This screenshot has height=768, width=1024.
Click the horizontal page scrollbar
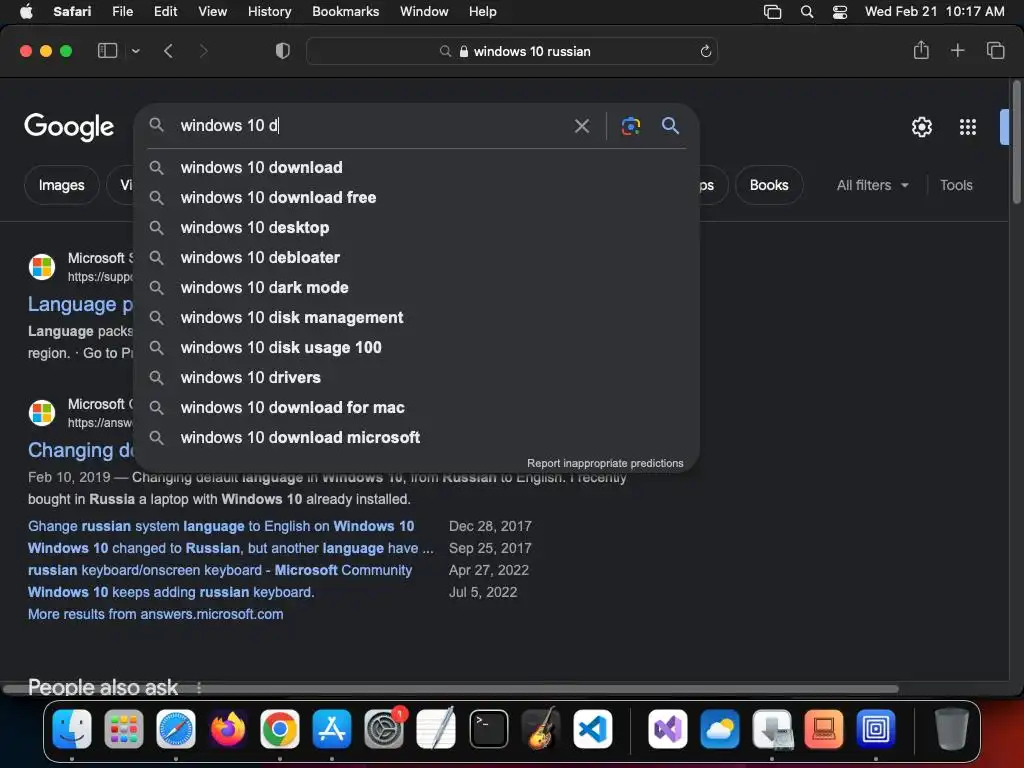point(451,689)
